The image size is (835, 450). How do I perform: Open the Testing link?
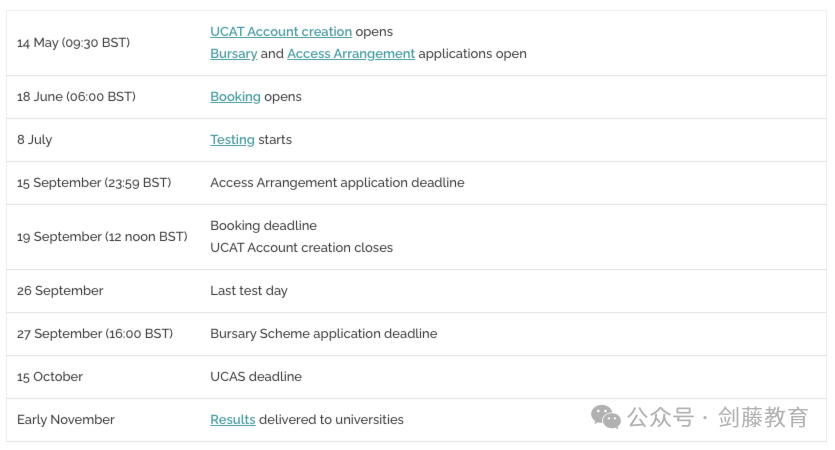[232, 140]
